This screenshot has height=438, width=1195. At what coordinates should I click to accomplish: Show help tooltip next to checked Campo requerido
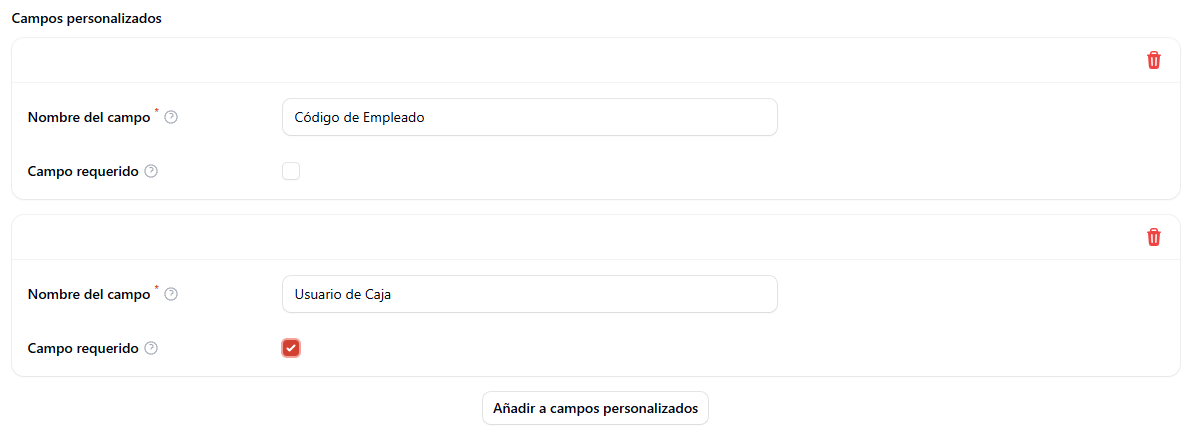click(151, 348)
